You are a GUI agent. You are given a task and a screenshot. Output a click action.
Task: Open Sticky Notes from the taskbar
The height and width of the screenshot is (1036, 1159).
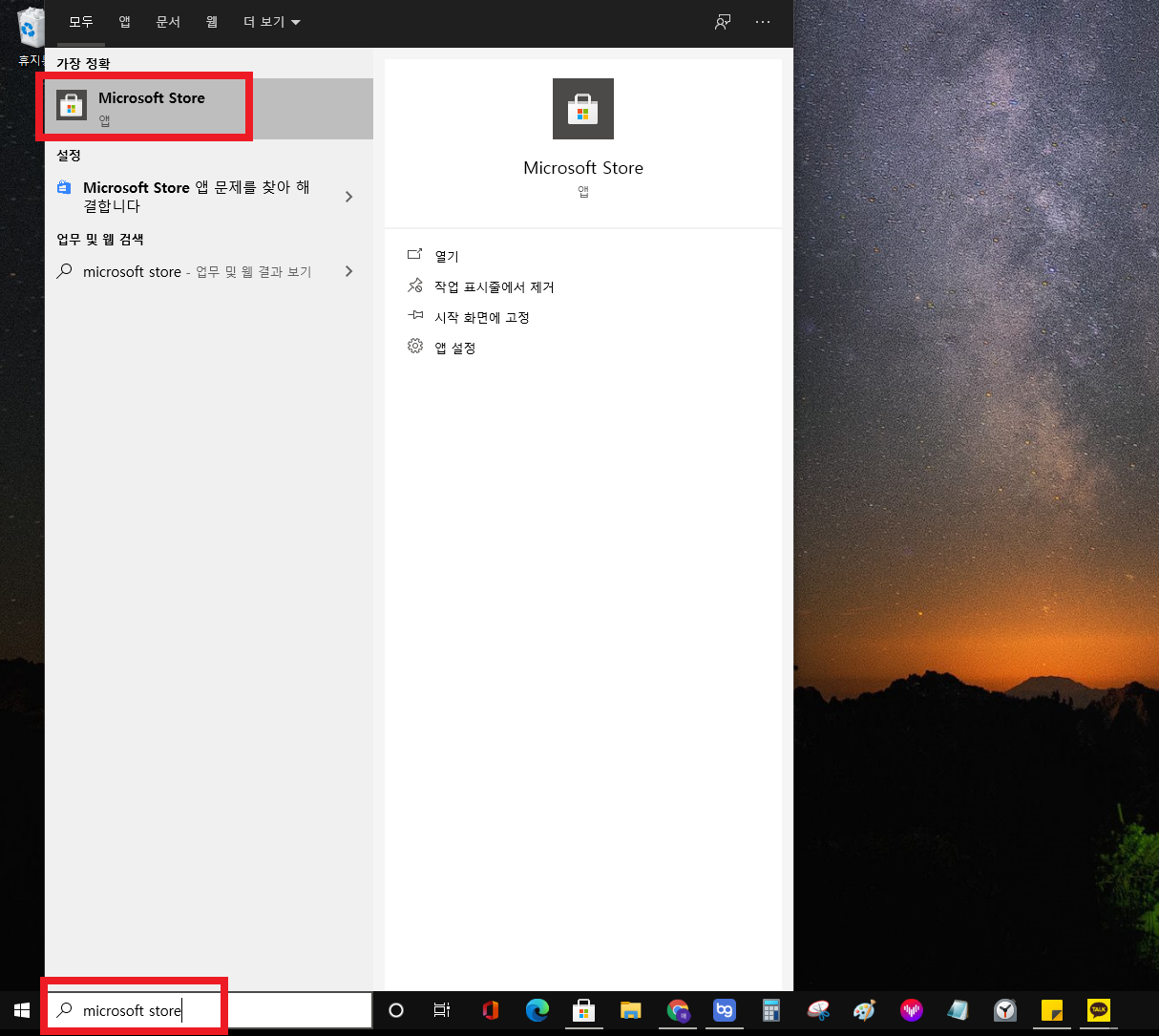pos(1052,1010)
